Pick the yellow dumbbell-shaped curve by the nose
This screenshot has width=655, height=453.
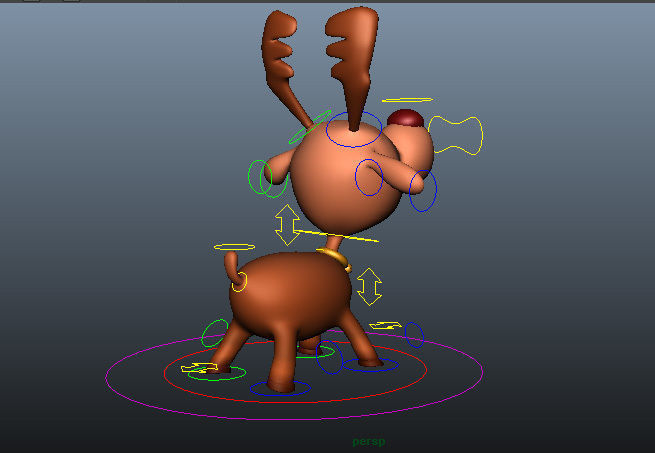(455, 135)
